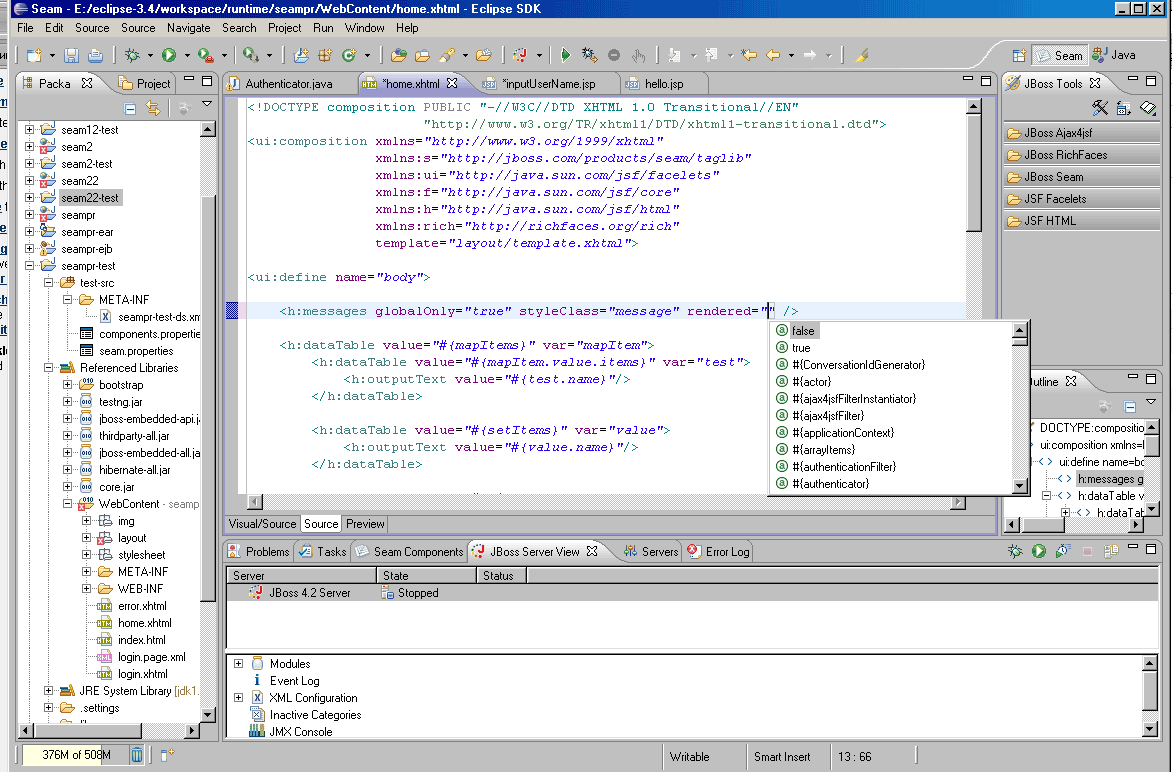This screenshot has height=772, width=1172.
Task: Start server in debug mode in JBoss Server View
Action: click(x=1015, y=551)
